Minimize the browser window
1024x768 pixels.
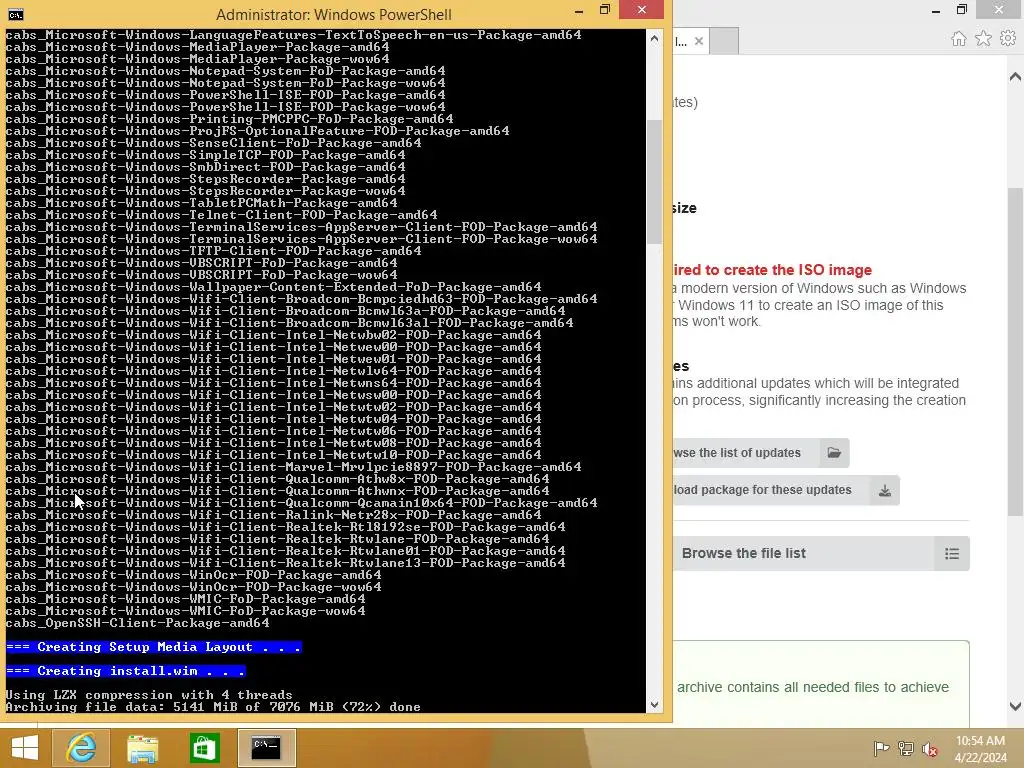(936, 10)
